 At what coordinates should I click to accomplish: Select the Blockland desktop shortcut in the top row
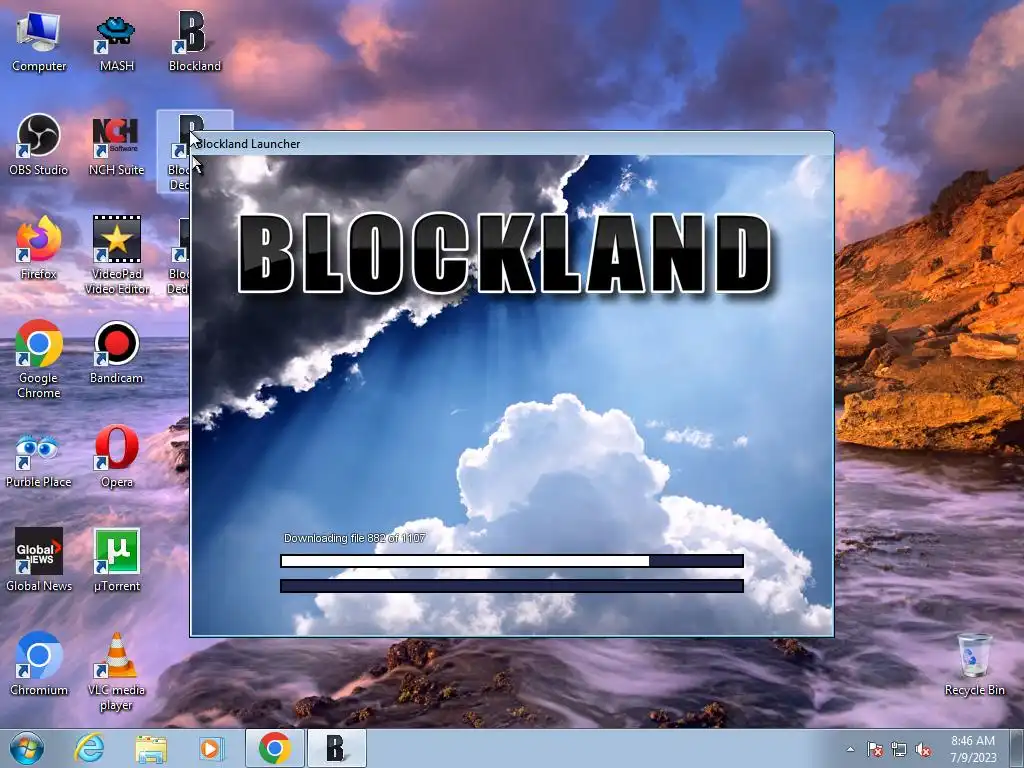point(195,41)
